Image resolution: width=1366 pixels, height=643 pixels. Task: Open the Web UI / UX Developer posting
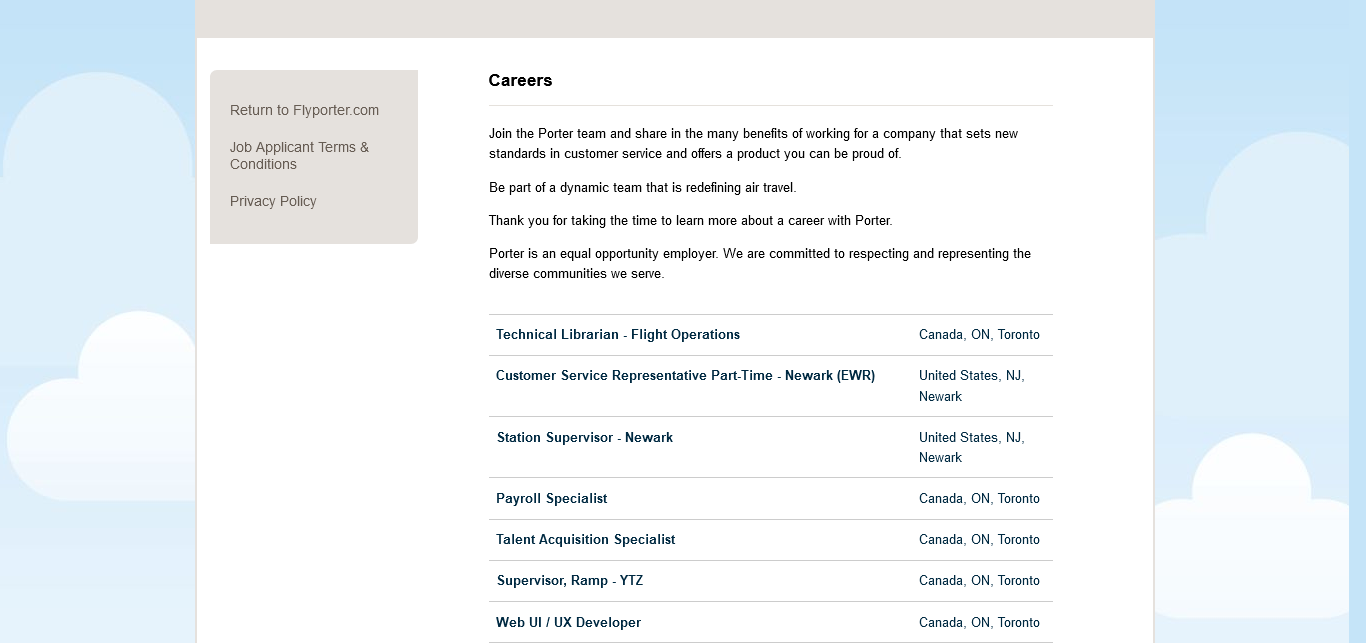(x=568, y=623)
